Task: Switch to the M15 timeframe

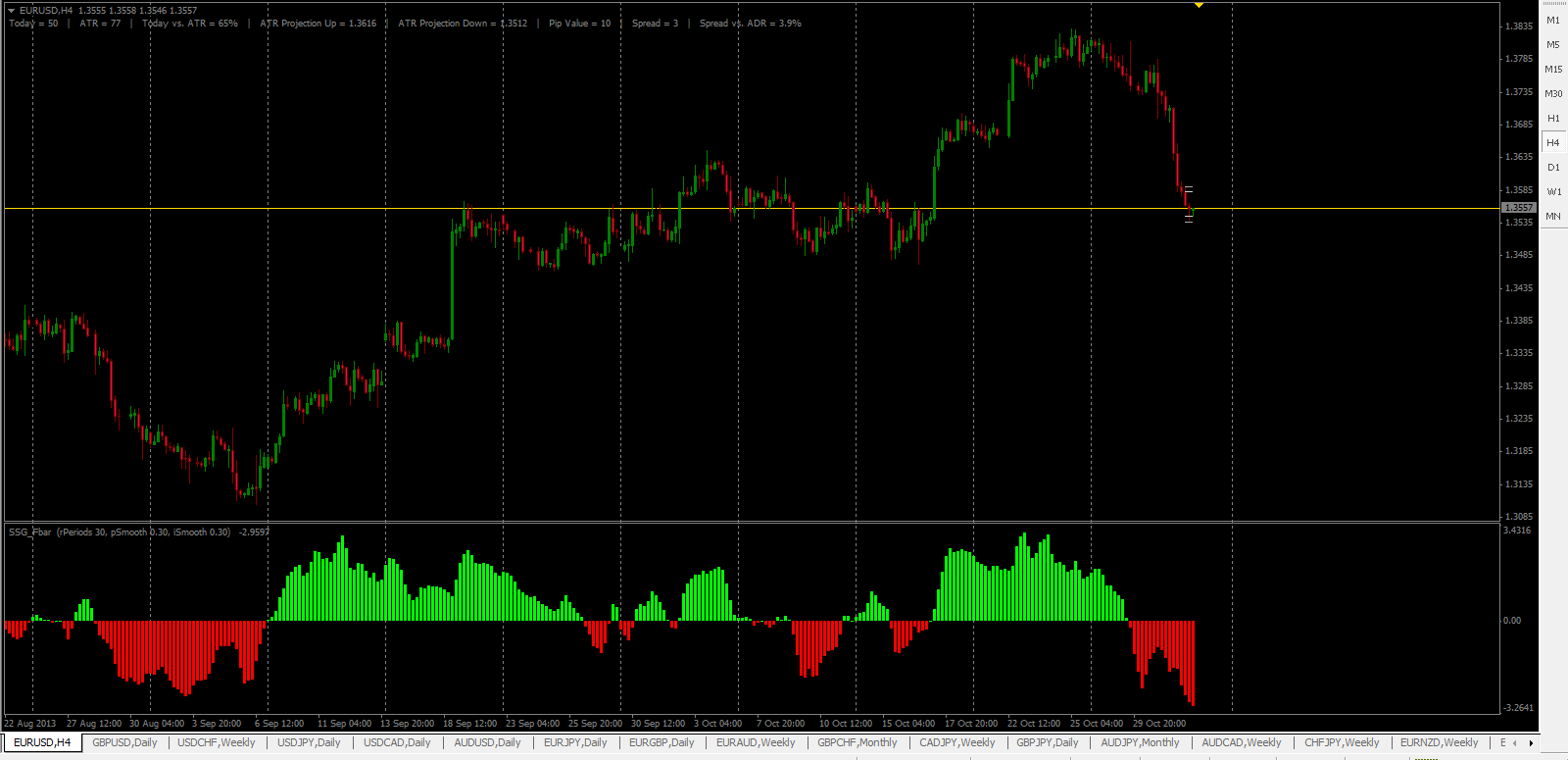Action: tap(1553, 70)
